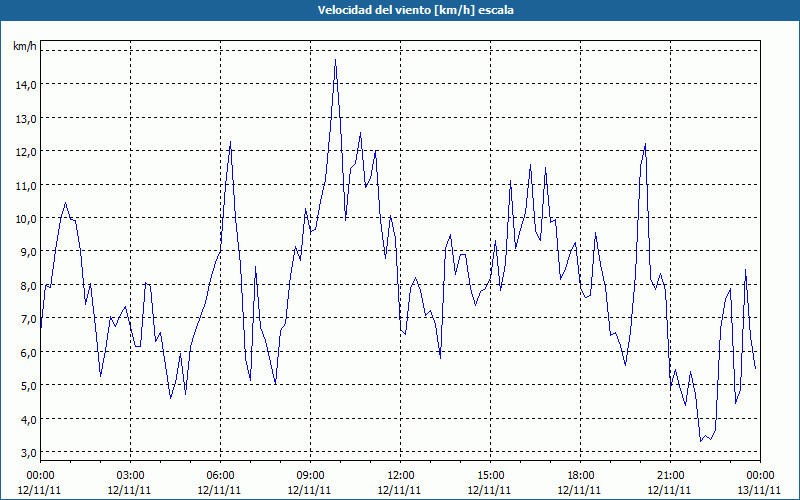Image resolution: width=800 pixels, height=500 pixels.
Task: Click the 9,0 value on the vertical axis
Action: pyautogui.click(x=28, y=252)
